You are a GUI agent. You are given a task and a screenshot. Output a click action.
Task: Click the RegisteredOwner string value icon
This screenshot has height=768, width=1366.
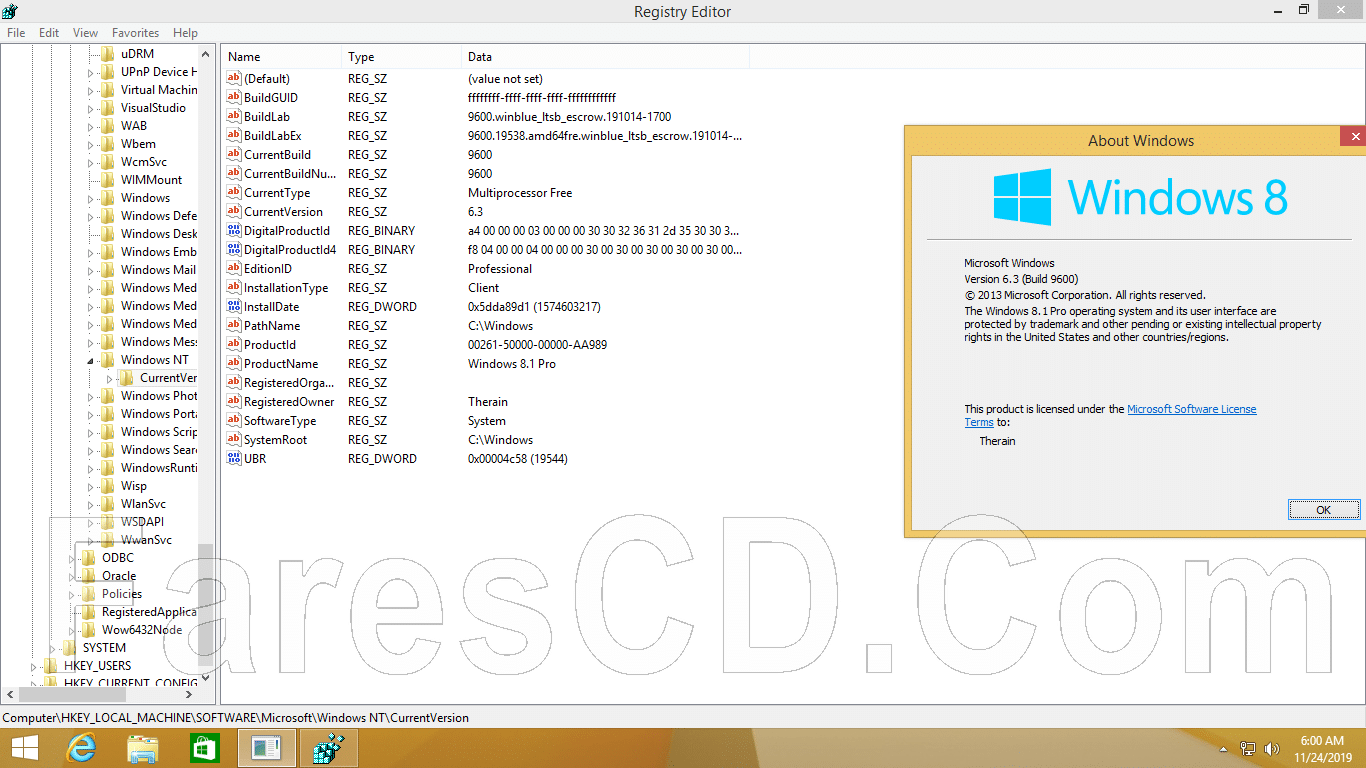[x=234, y=402]
